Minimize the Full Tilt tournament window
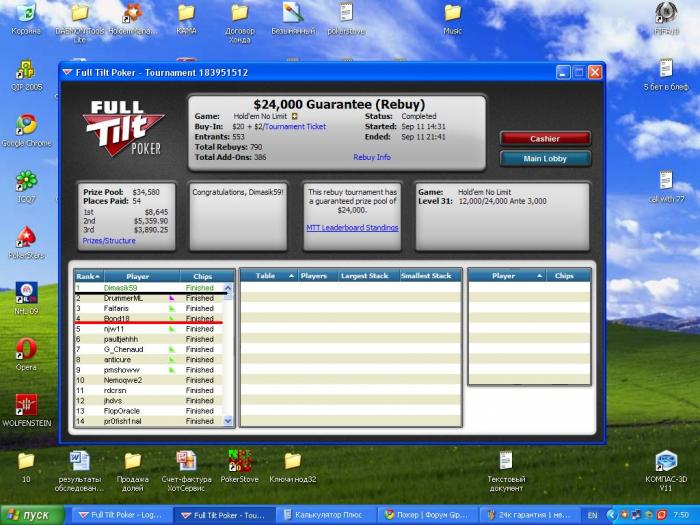700x525 pixels. pos(563,72)
